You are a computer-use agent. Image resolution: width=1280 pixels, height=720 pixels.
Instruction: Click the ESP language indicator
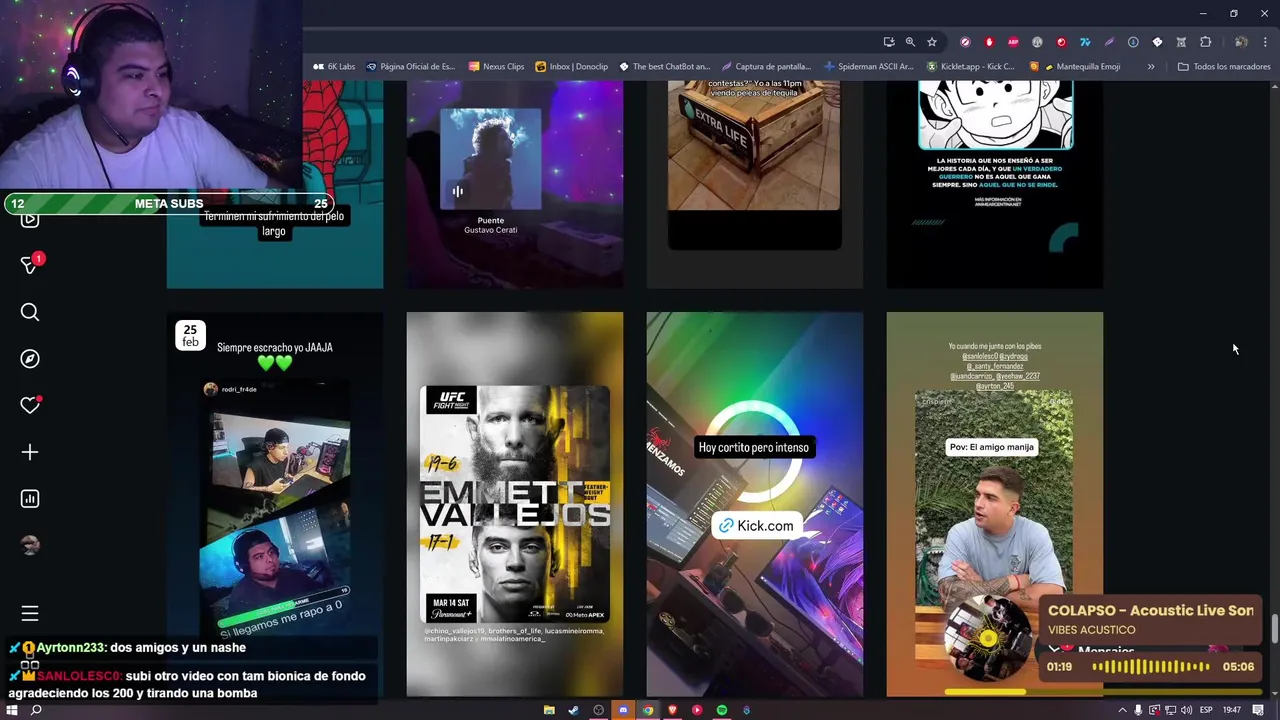point(1206,710)
